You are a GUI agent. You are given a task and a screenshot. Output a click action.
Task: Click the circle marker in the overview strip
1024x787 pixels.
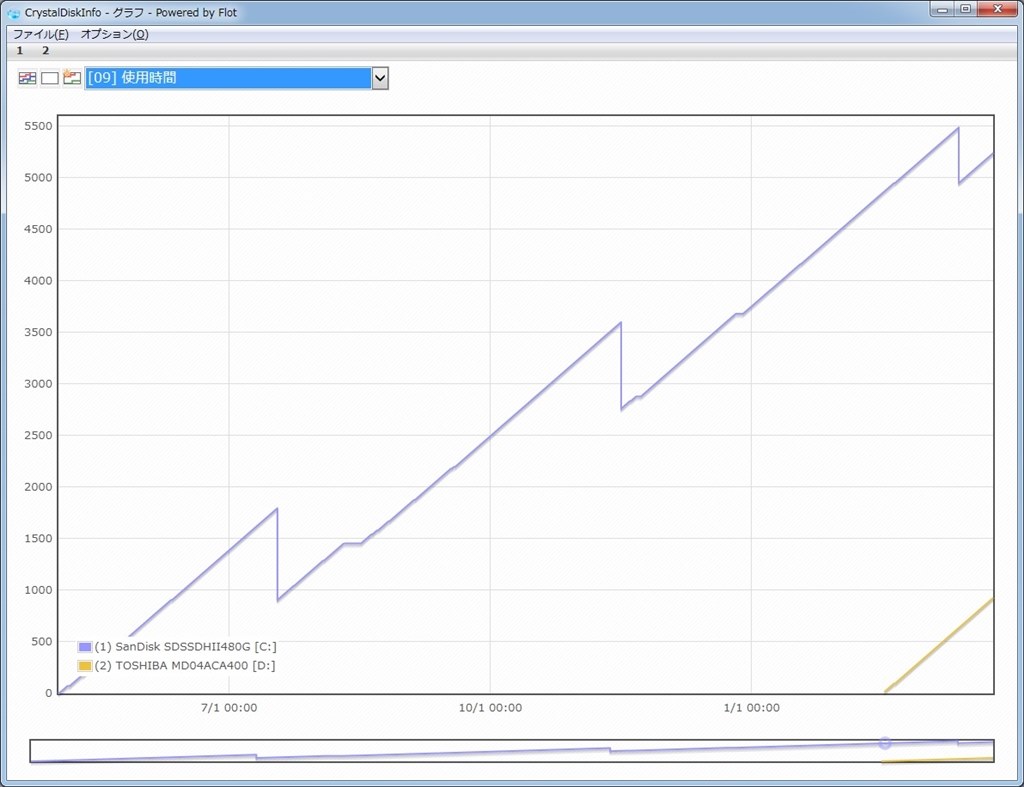click(x=885, y=743)
